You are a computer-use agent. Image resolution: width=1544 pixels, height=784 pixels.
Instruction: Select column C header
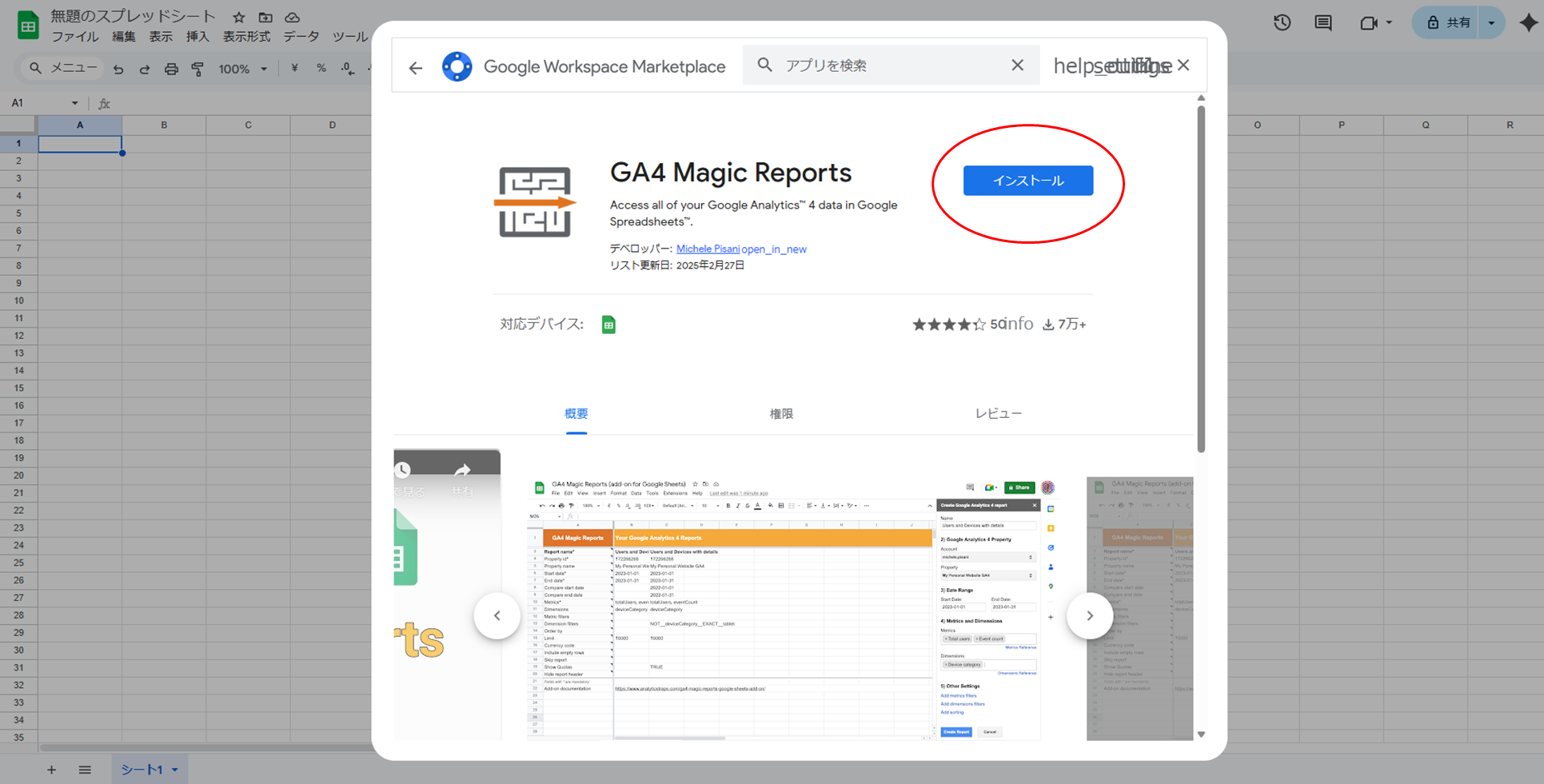pos(248,125)
